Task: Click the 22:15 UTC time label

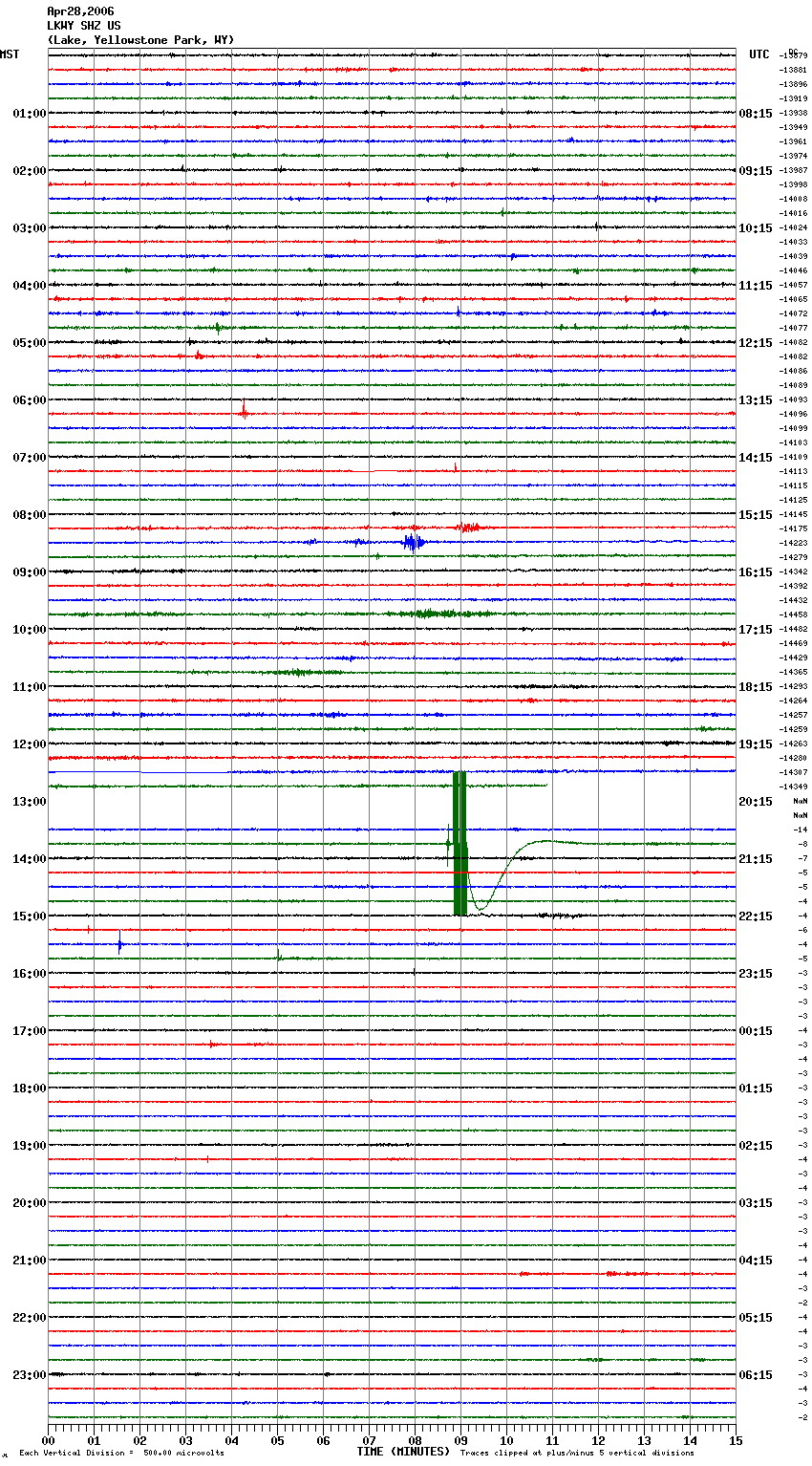Action: (x=756, y=916)
